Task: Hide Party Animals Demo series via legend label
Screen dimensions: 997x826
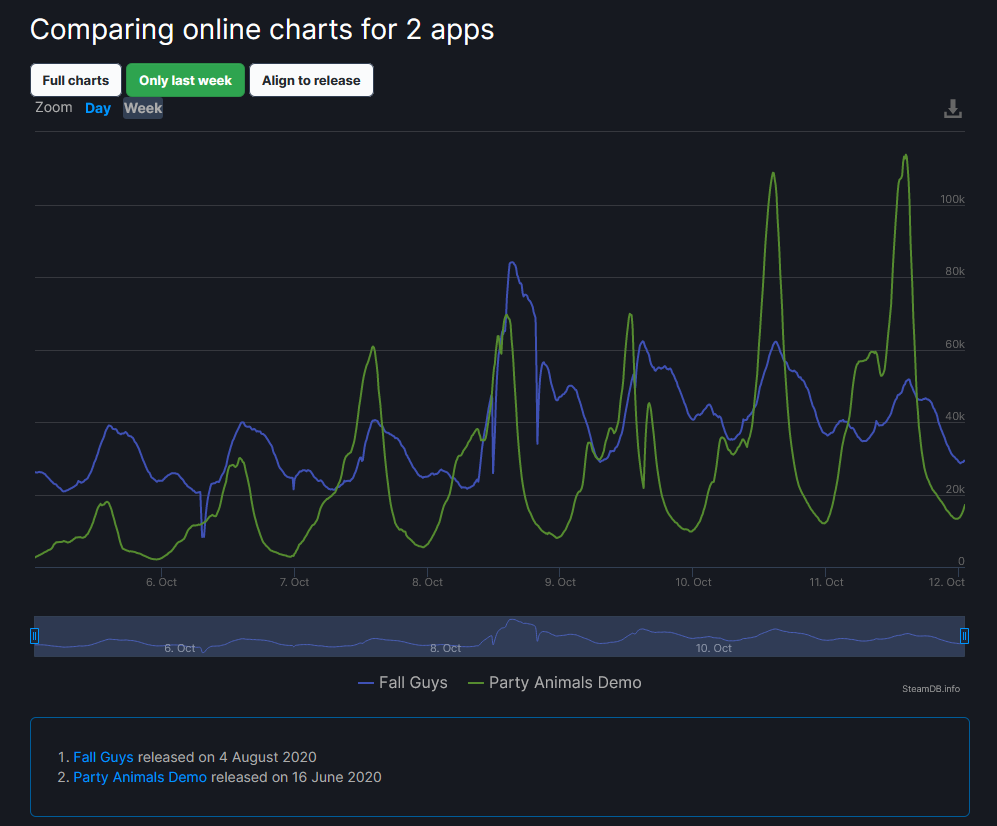Action: (565, 683)
